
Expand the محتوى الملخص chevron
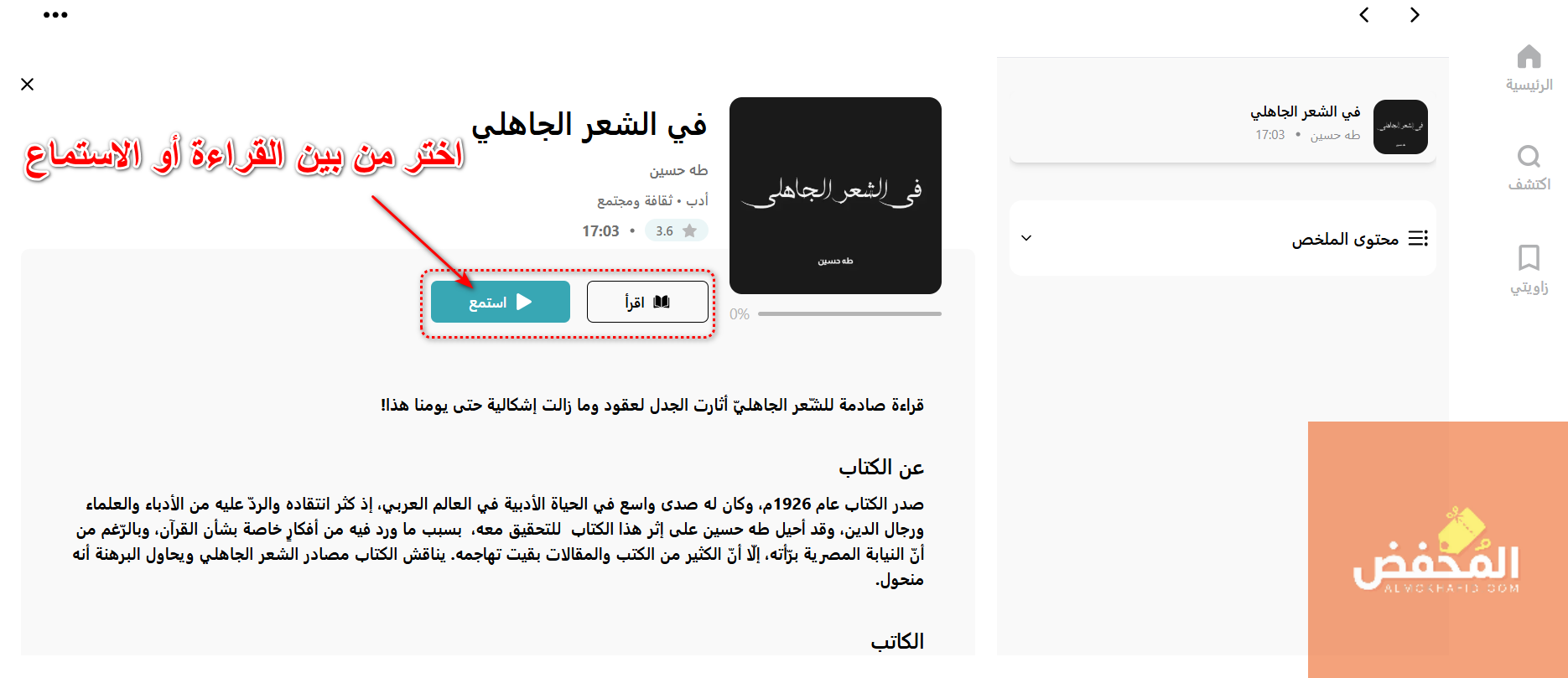[x=1026, y=239]
